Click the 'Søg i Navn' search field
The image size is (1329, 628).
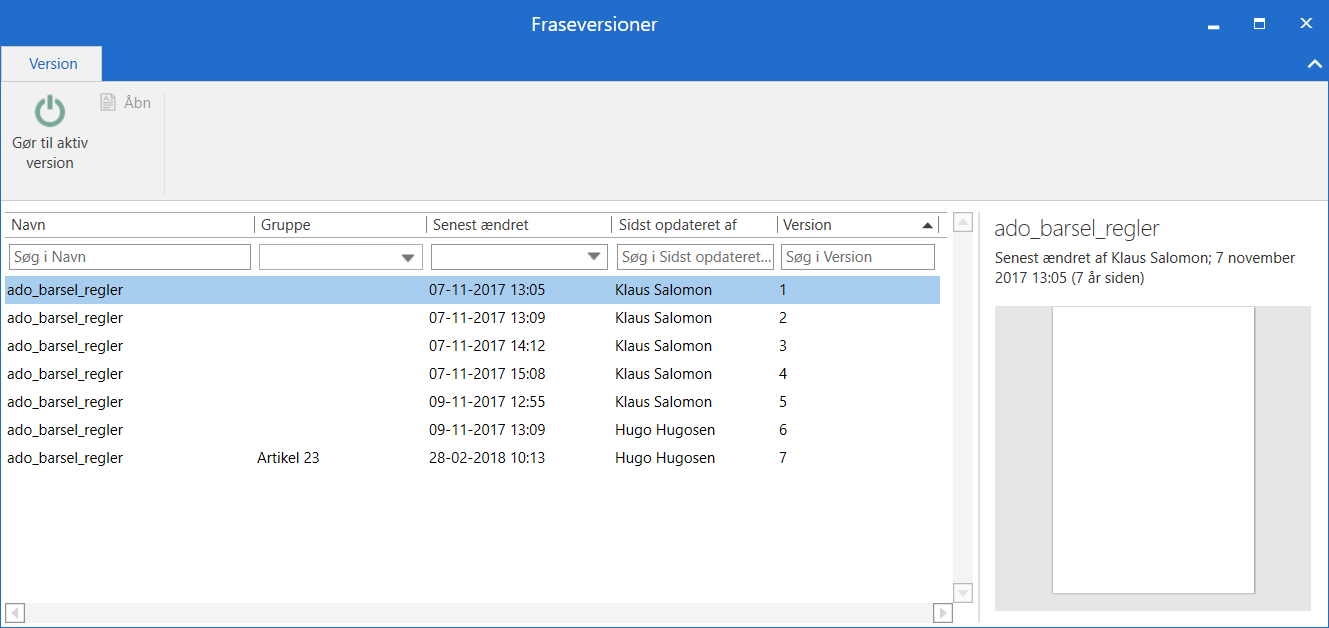point(130,257)
